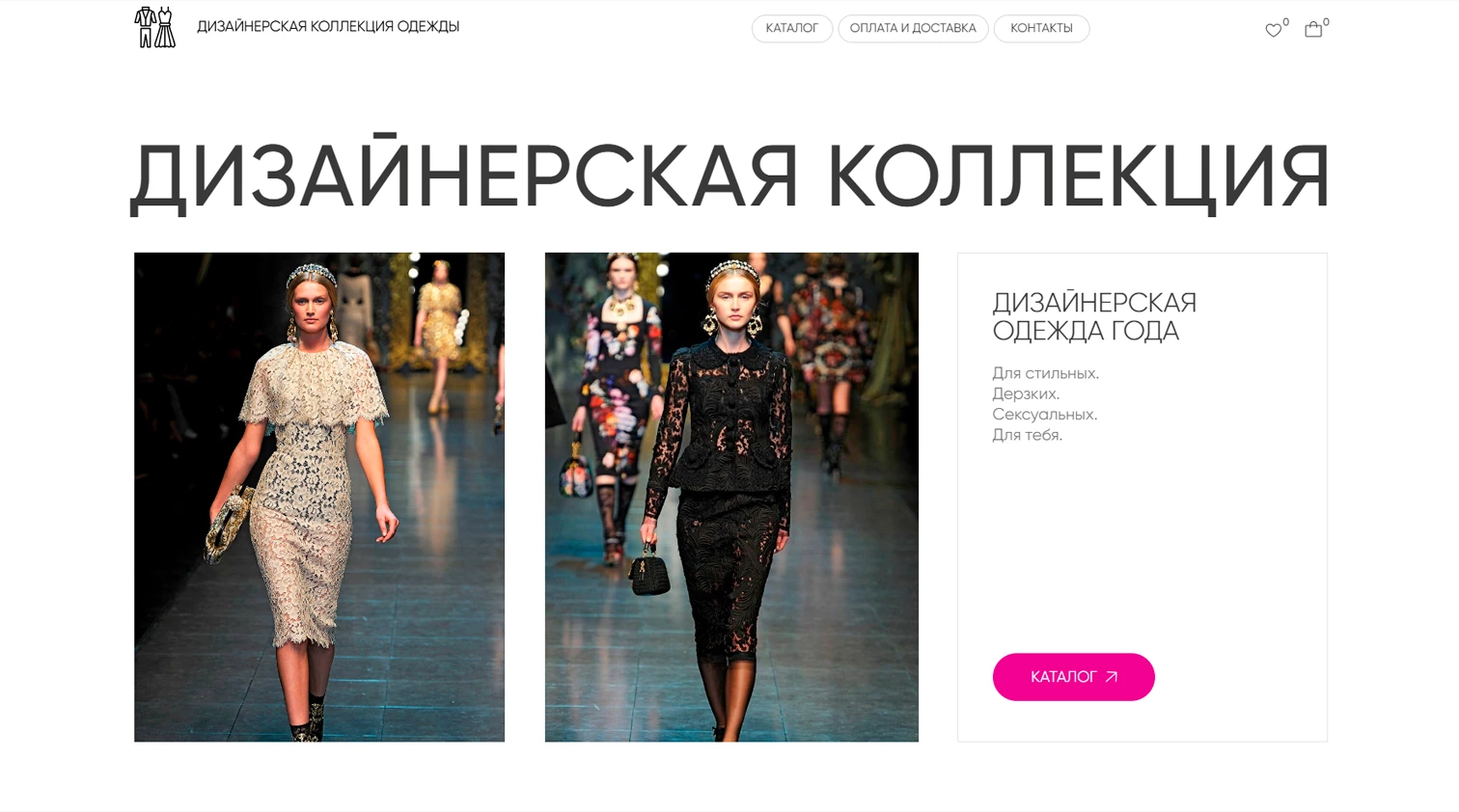
Task: Open the black lace dress runway photo
Action: tap(731, 497)
